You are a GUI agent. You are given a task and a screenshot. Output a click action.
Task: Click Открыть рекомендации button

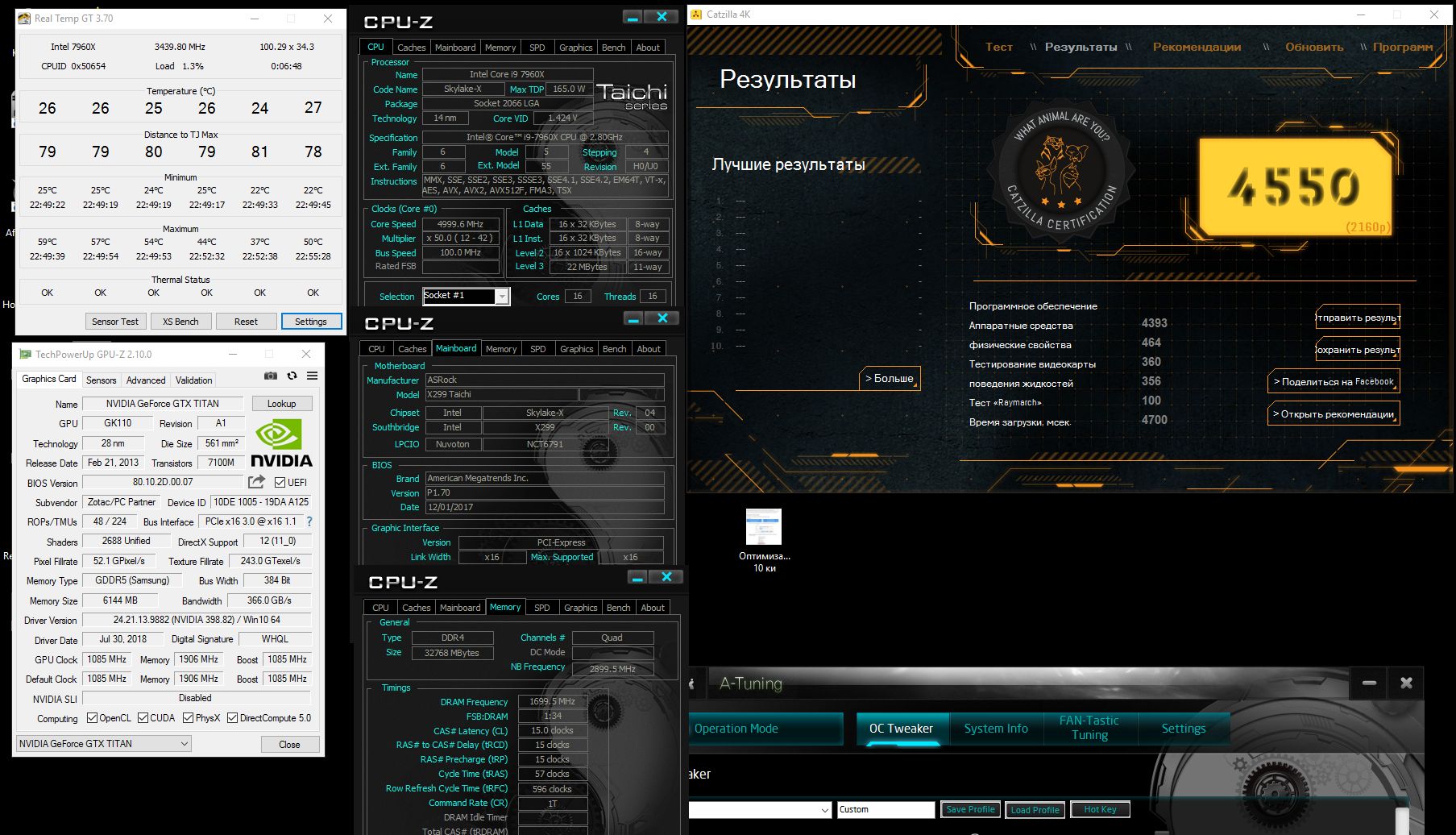pos(1334,413)
